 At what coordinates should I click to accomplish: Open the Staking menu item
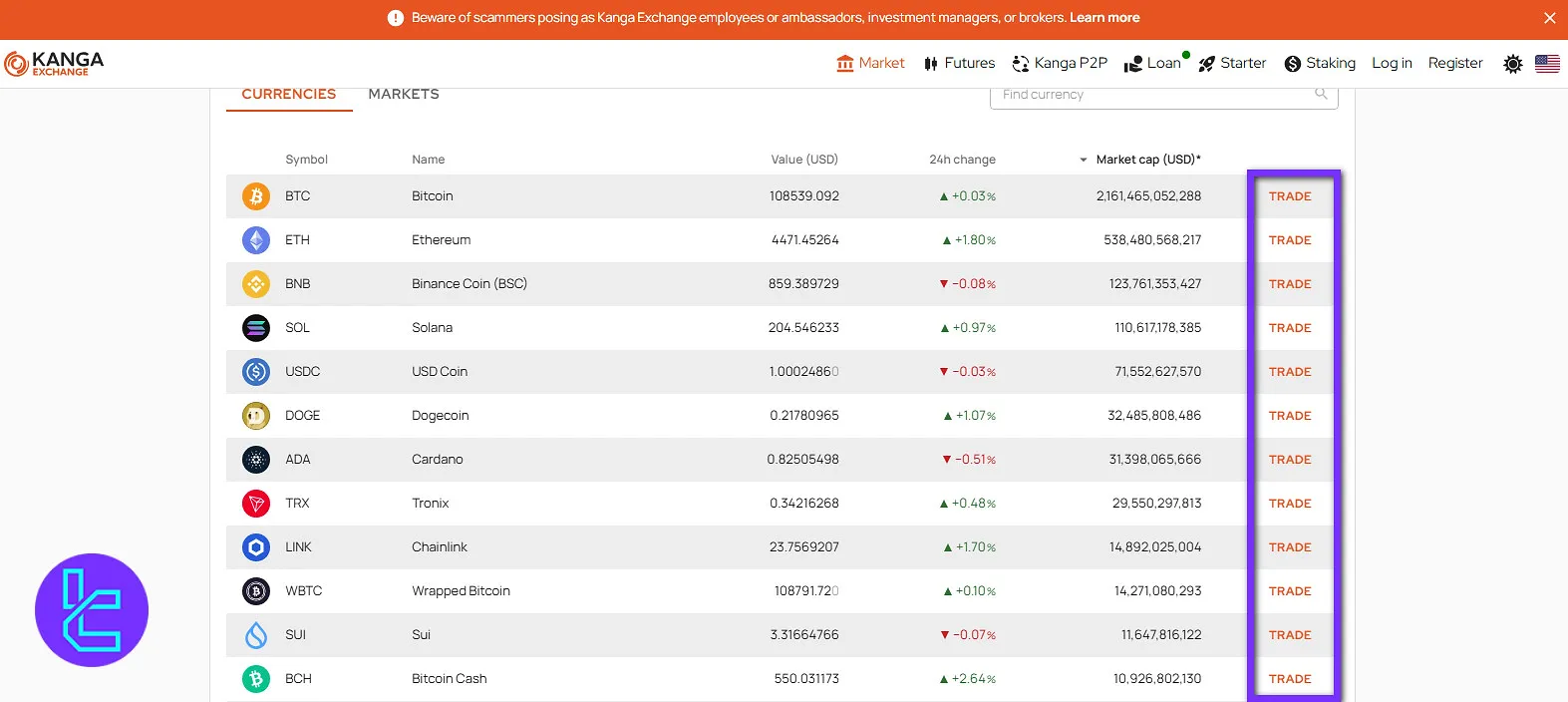(1320, 63)
